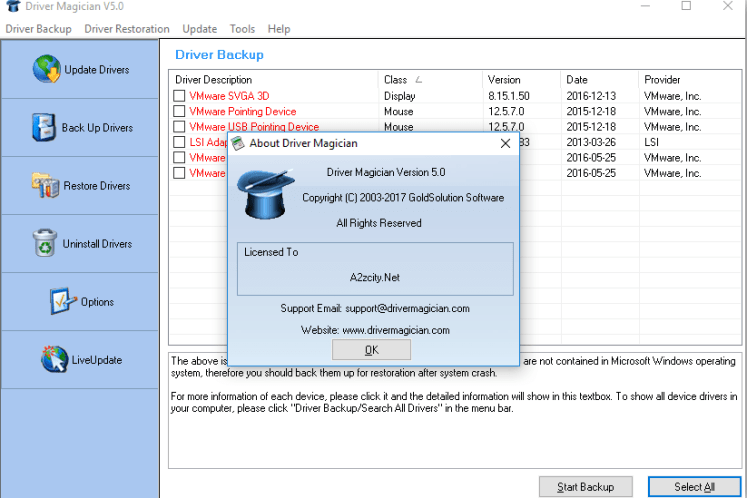Sort by the Date column header
This screenshot has height=498, width=747.
(x=599, y=80)
